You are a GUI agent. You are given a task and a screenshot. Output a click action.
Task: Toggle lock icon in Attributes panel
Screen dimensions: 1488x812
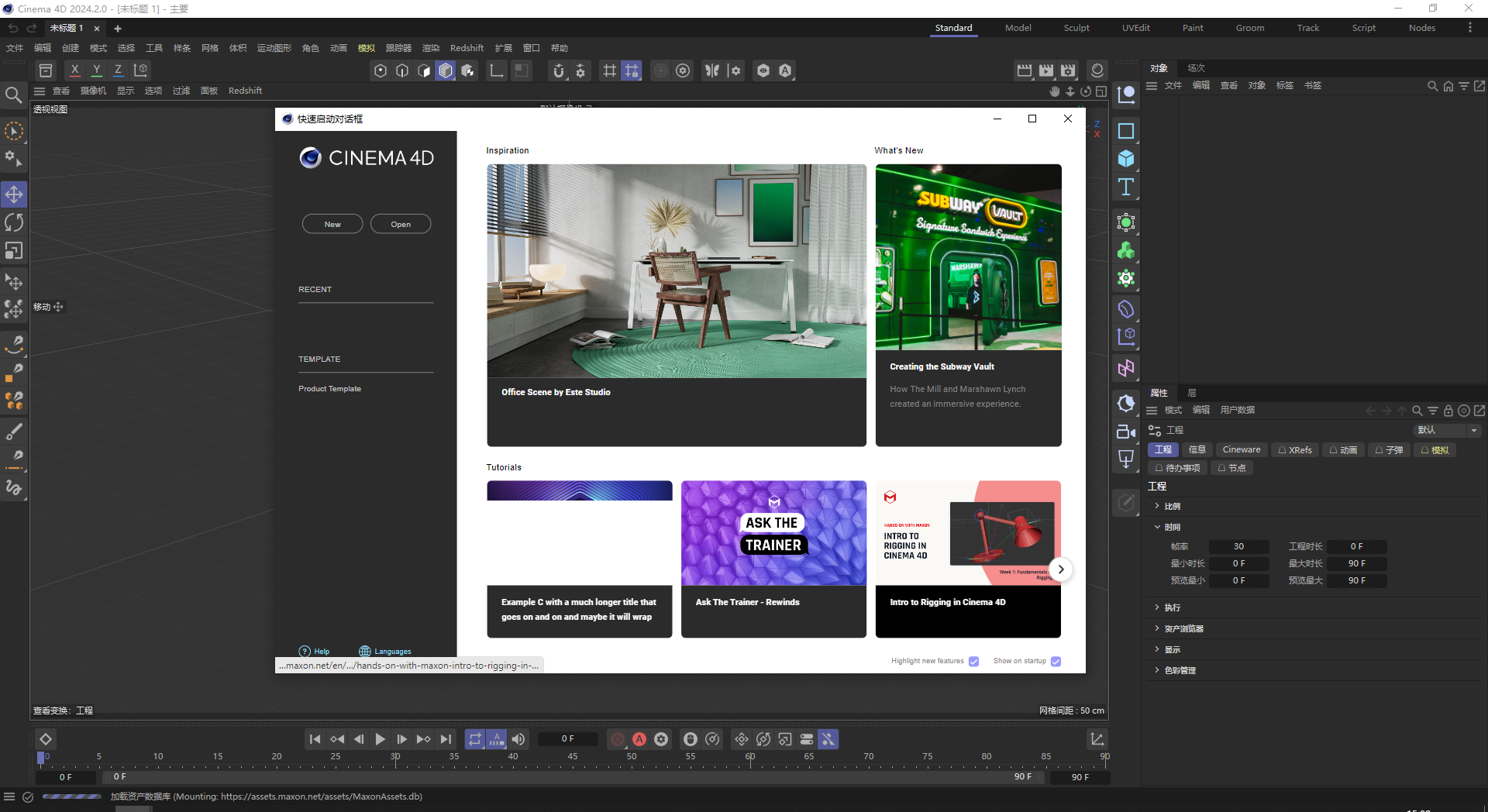(x=1448, y=411)
